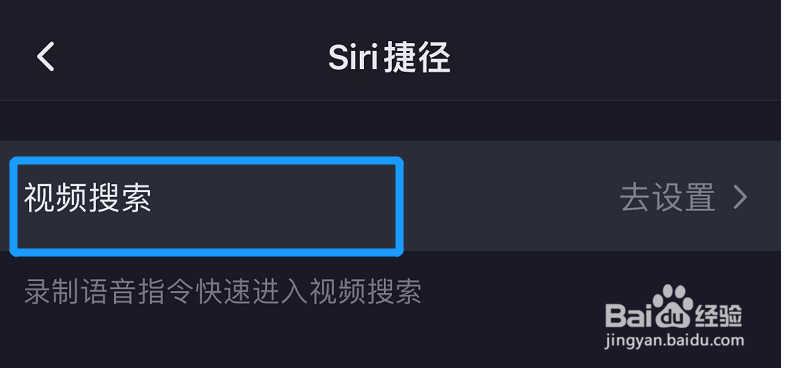Tap the chevron beside 去设置
This screenshot has height=368, width=789.
(x=740, y=197)
